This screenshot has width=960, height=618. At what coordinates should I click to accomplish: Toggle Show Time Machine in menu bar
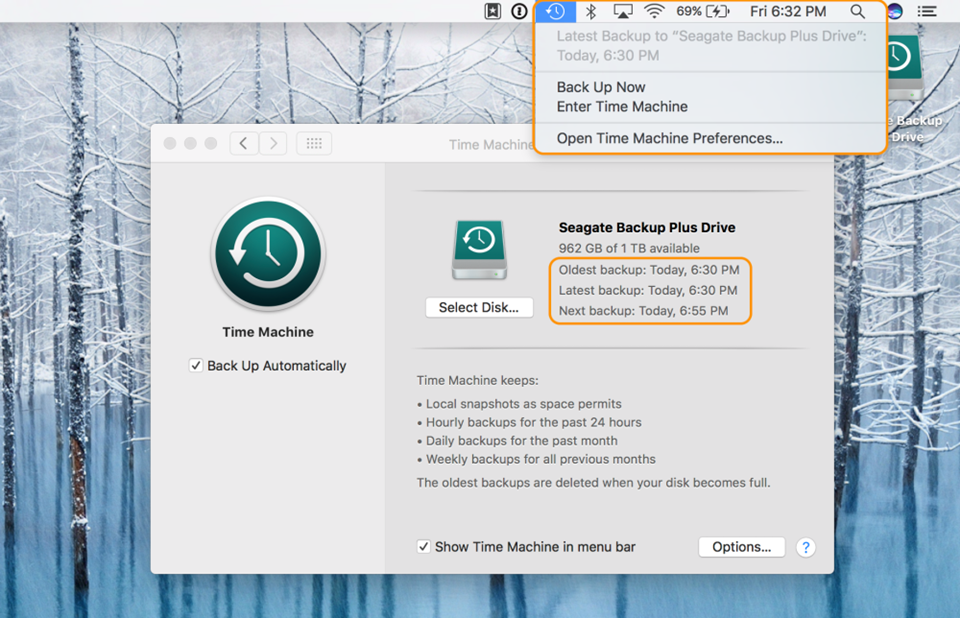[424, 547]
